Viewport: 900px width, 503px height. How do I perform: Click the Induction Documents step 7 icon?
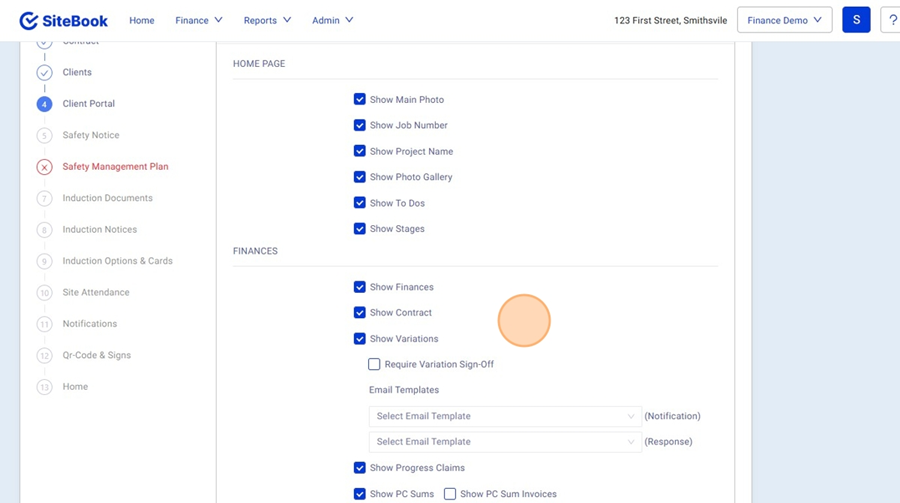(44, 199)
